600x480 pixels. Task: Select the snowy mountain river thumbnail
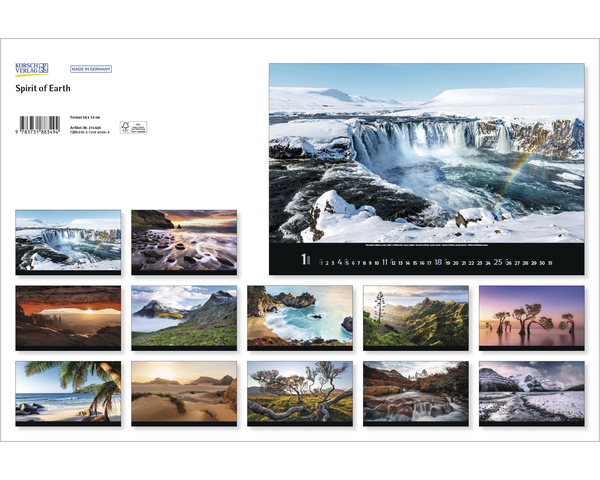pyautogui.click(x=531, y=393)
